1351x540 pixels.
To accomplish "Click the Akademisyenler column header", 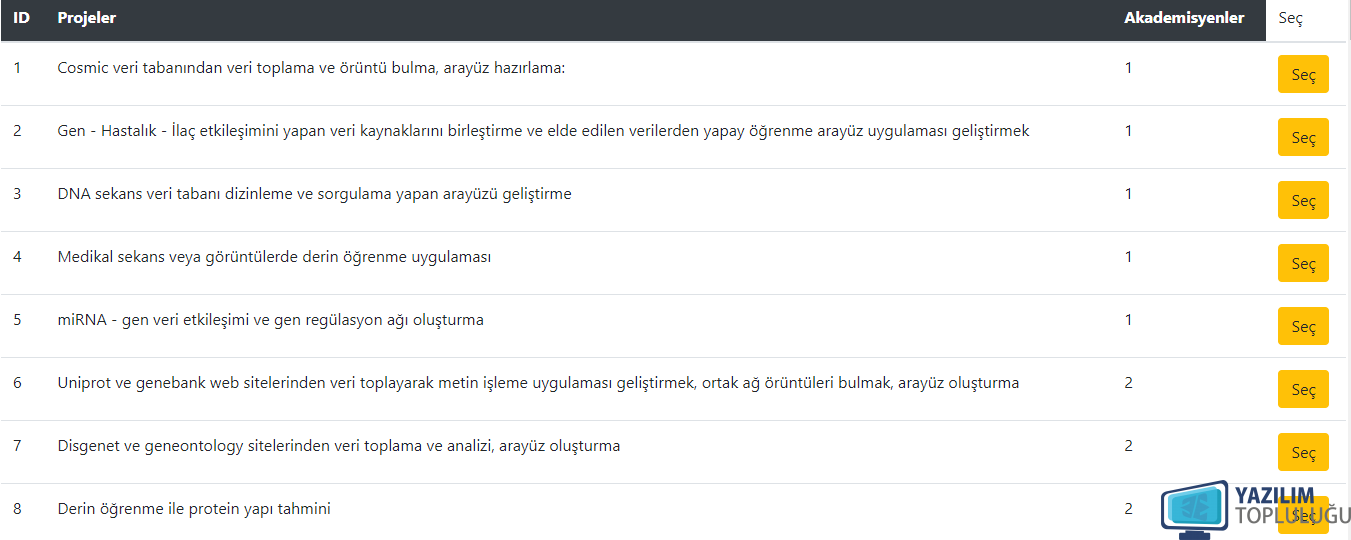I will (1184, 18).
